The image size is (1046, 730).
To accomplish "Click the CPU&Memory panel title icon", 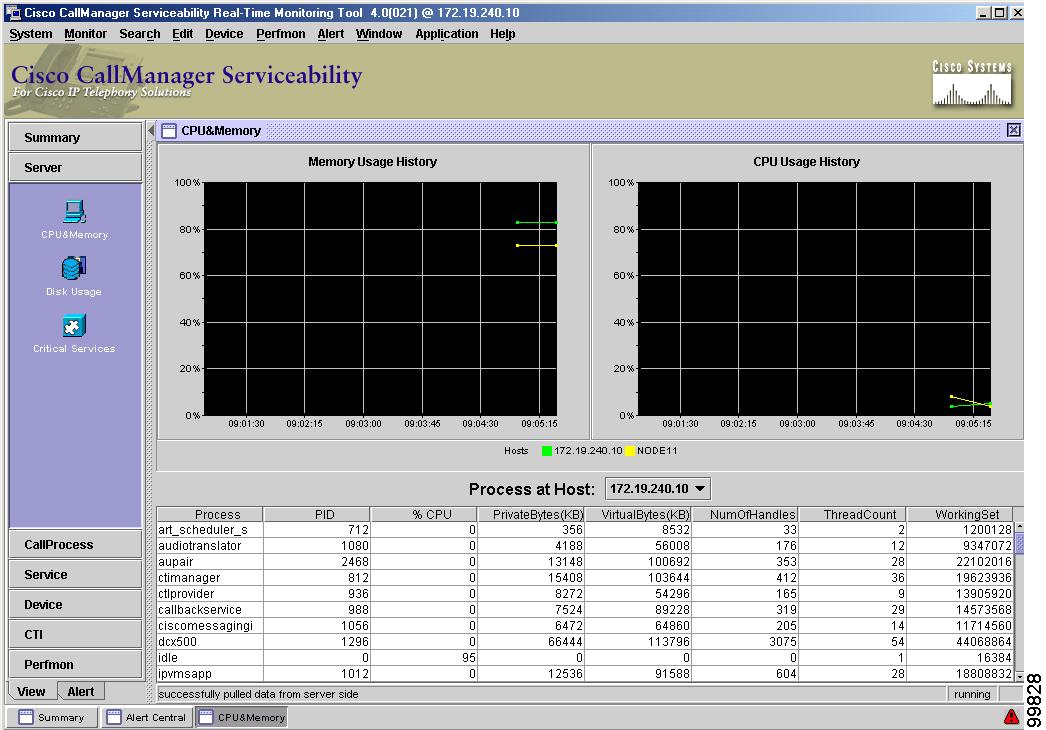I will 169,131.
